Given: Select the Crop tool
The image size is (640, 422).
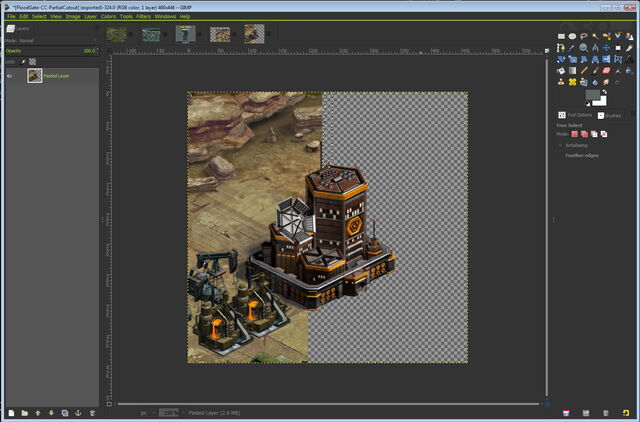Looking at the screenshot, I should tap(629, 48).
